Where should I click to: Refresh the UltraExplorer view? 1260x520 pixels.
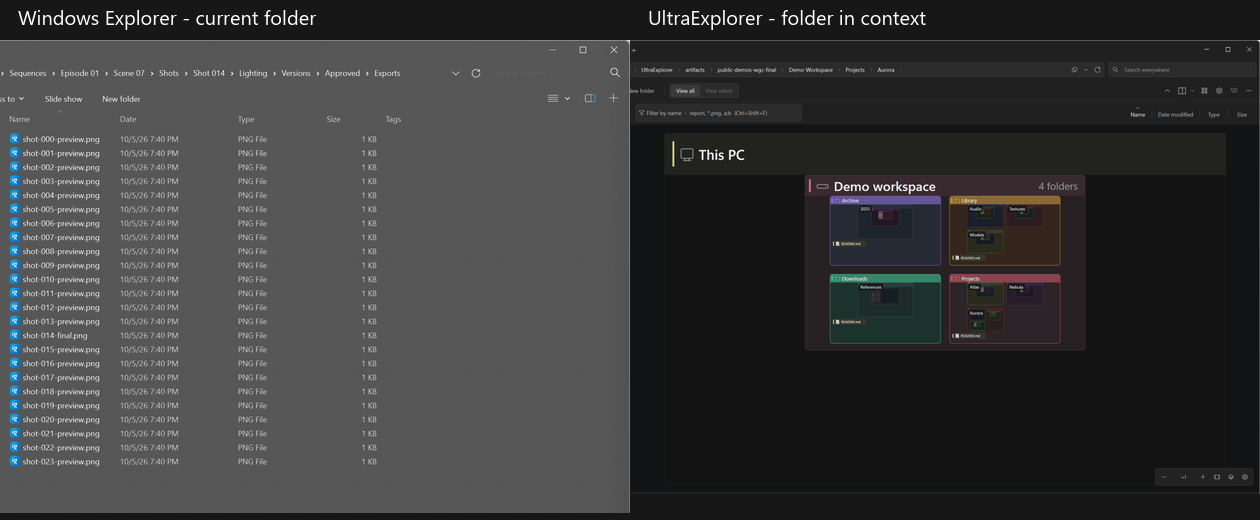tap(1097, 70)
